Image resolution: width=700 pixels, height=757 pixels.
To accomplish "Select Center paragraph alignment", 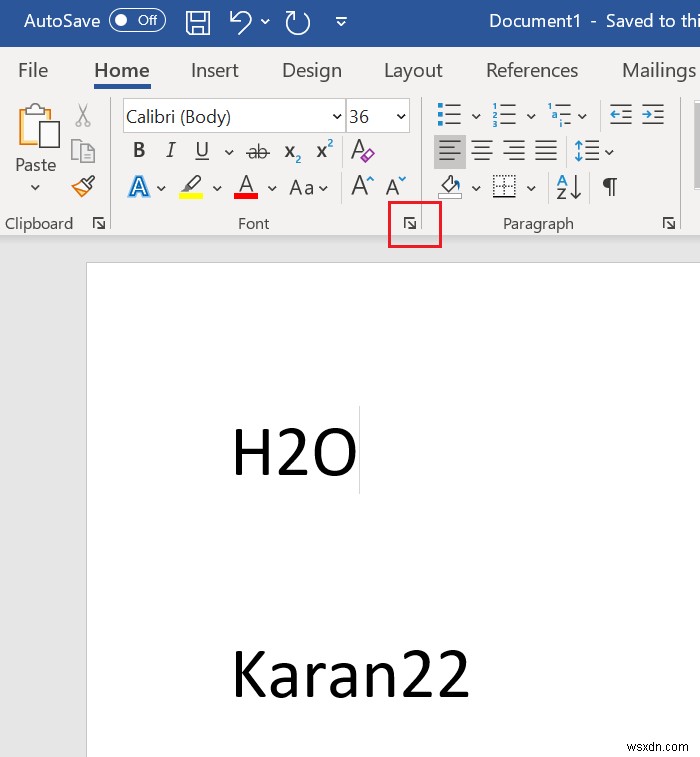I will click(x=482, y=151).
